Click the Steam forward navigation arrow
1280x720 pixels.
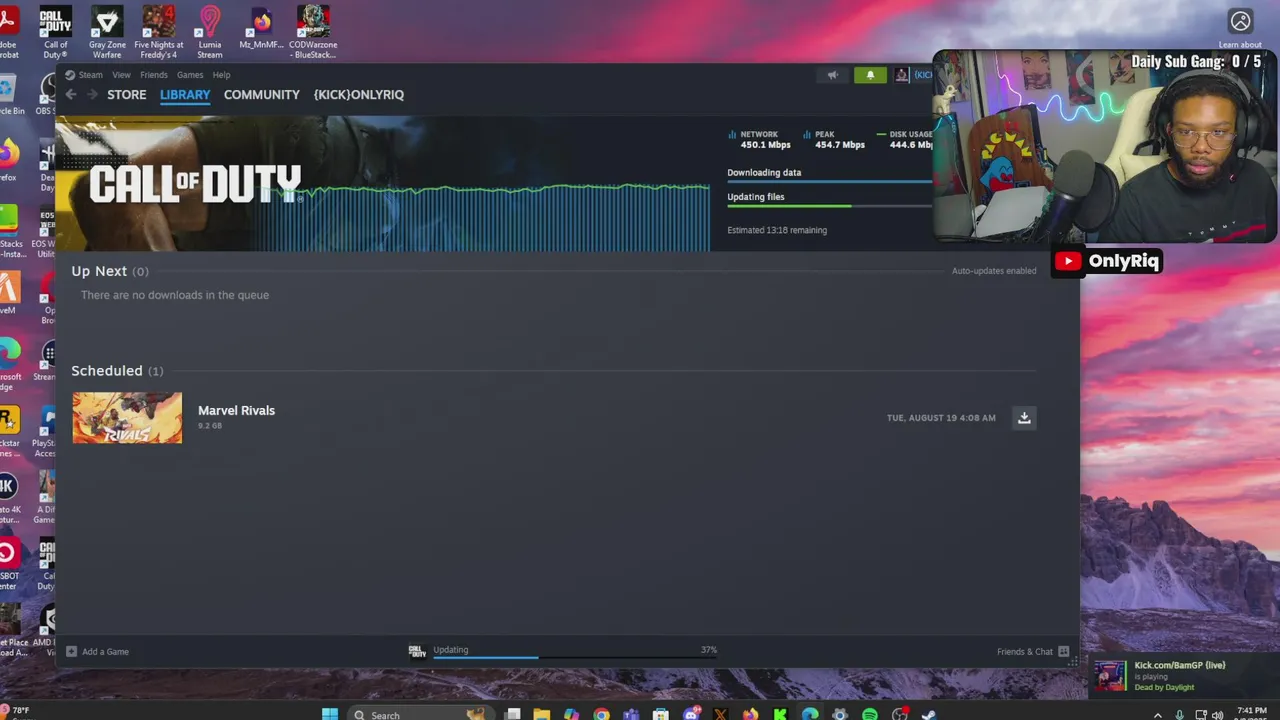(x=92, y=94)
